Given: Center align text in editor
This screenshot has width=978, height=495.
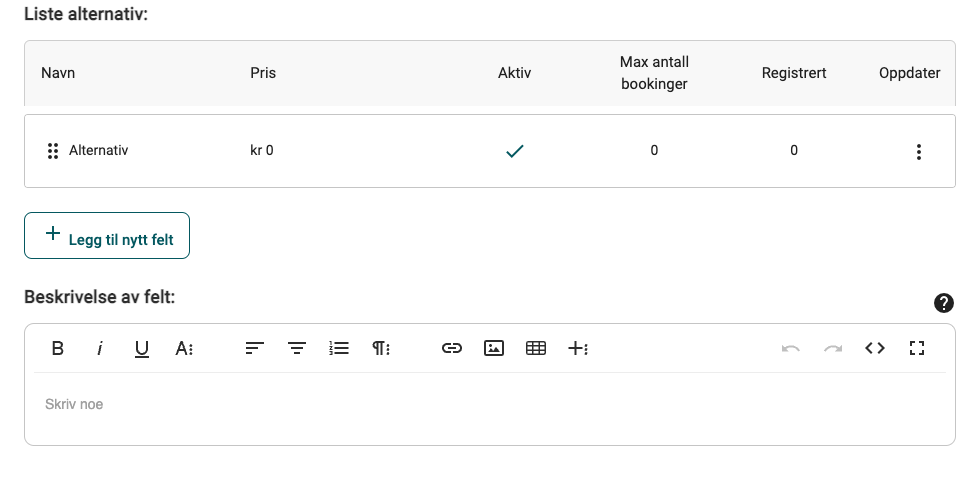Looking at the screenshot, I should click(x=297, y=348).
